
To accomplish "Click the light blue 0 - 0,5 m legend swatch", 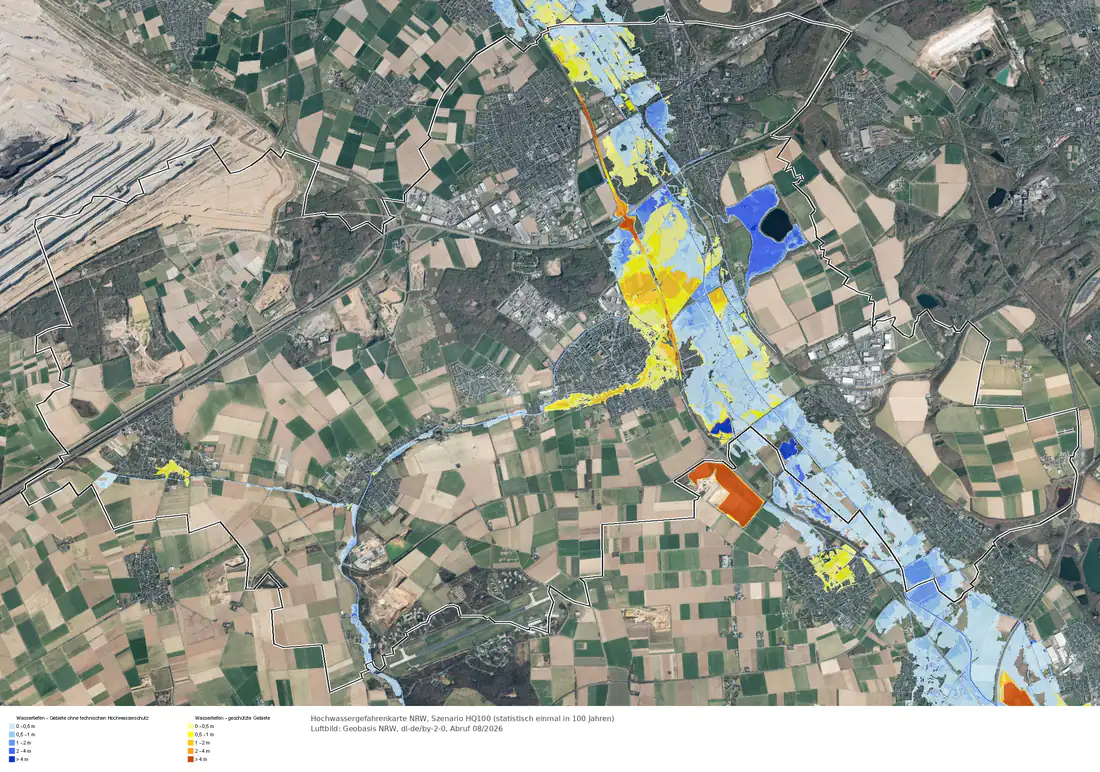I will coord(12,726).
